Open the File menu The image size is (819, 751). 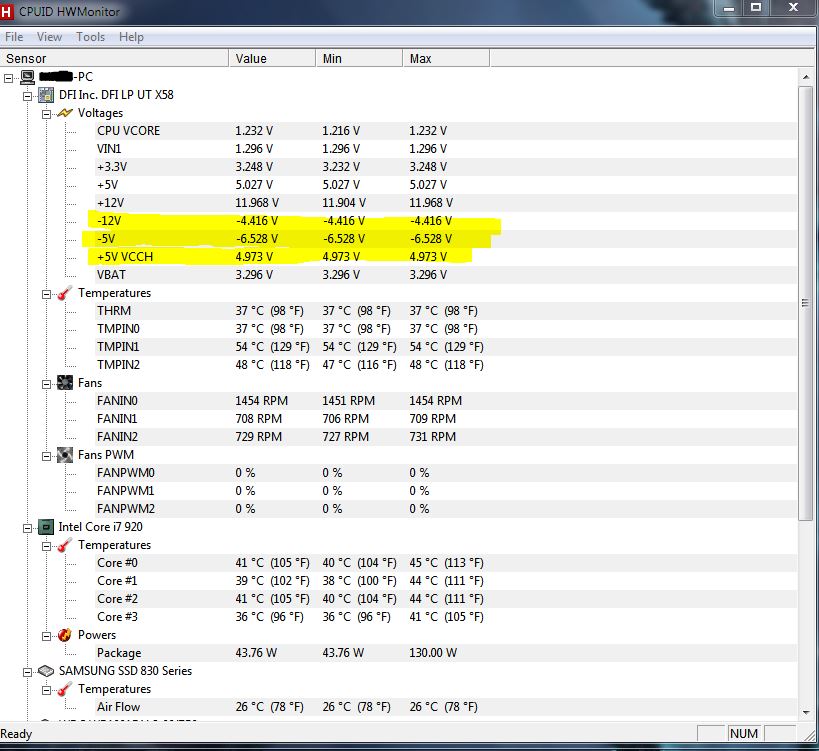pyautogui.click(x=14, y=37)
